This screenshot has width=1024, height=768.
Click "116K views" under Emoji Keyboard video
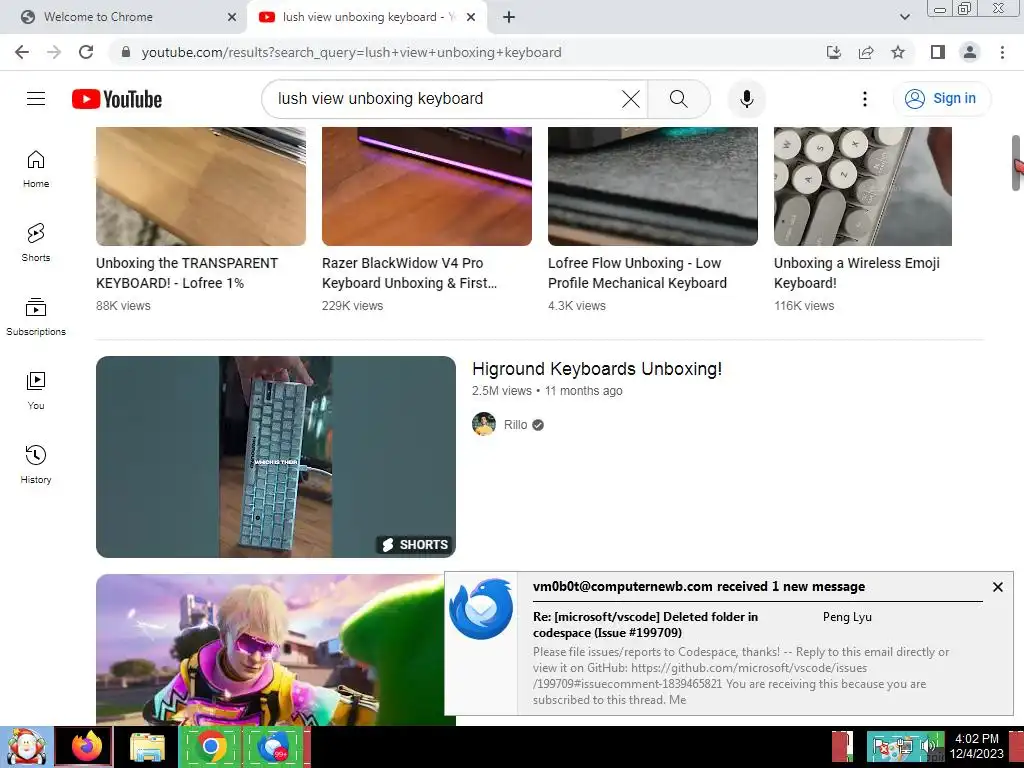(x=804, y=306)
